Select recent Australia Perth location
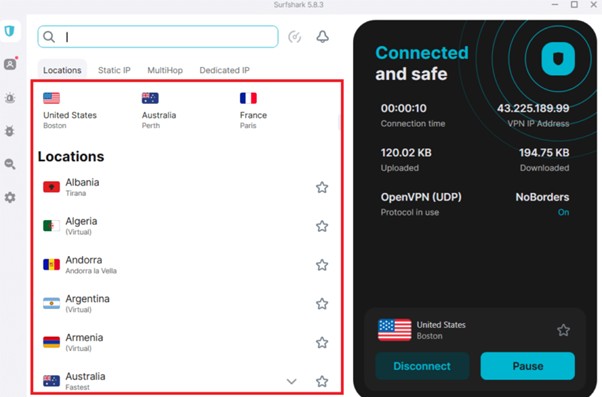 click(159, 111)
